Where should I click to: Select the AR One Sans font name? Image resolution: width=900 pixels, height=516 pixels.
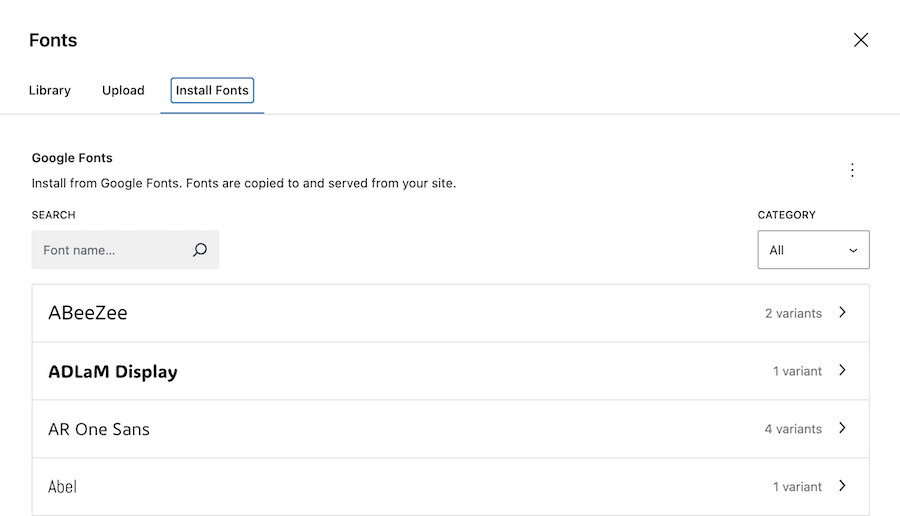click(x=99, y=429)
